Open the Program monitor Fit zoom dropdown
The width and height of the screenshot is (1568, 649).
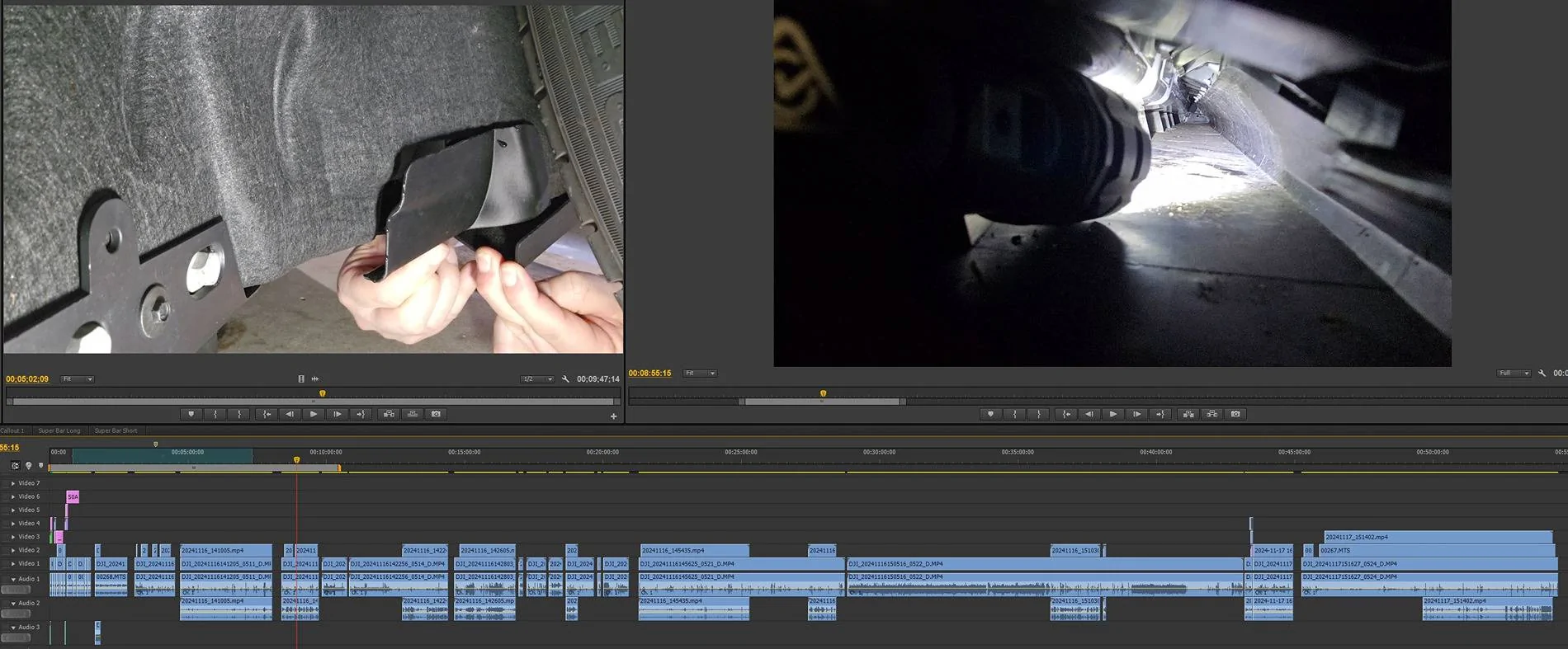700,374
